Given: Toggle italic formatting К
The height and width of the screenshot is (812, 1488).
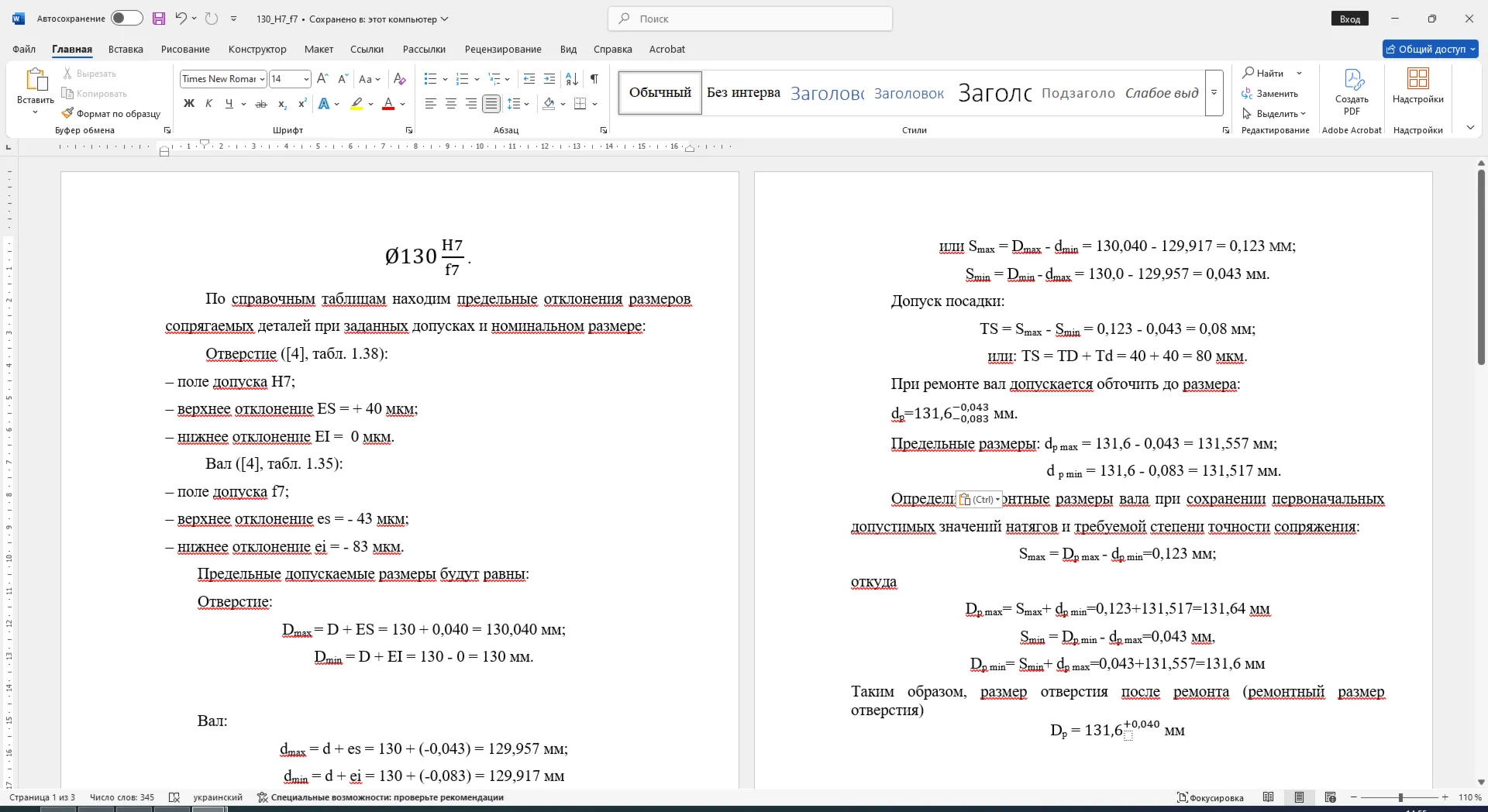Looking at the screenshot, I should tap(208, 104).
